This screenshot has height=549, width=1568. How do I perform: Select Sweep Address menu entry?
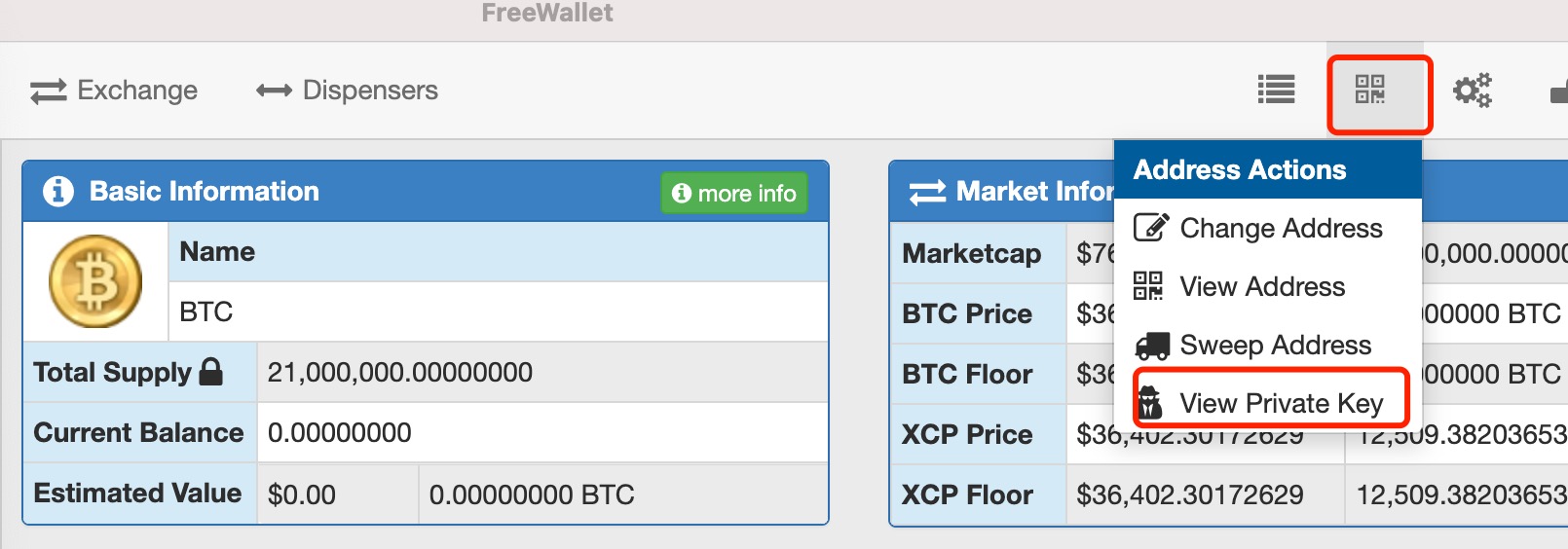coord(1275,345)
